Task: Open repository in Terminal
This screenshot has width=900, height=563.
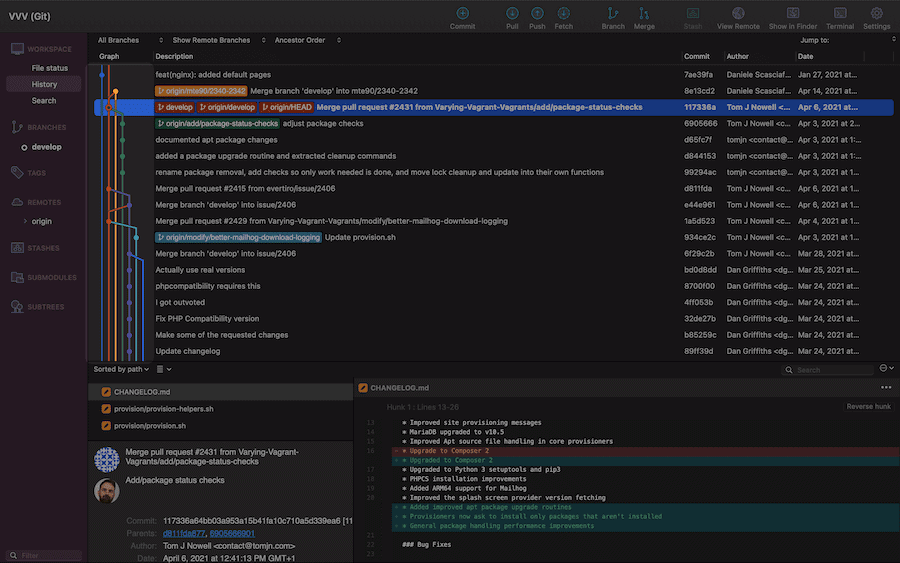Action: [840, 14]
